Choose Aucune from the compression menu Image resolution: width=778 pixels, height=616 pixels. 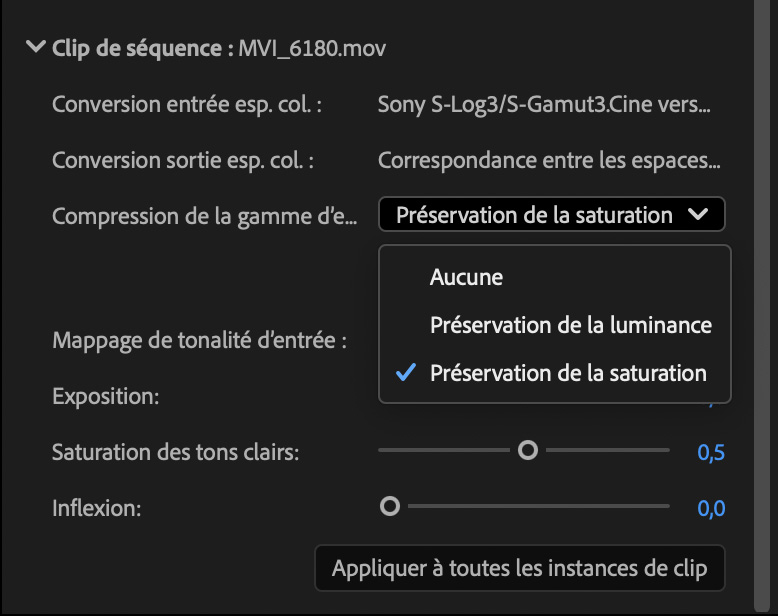coord(466,277)
